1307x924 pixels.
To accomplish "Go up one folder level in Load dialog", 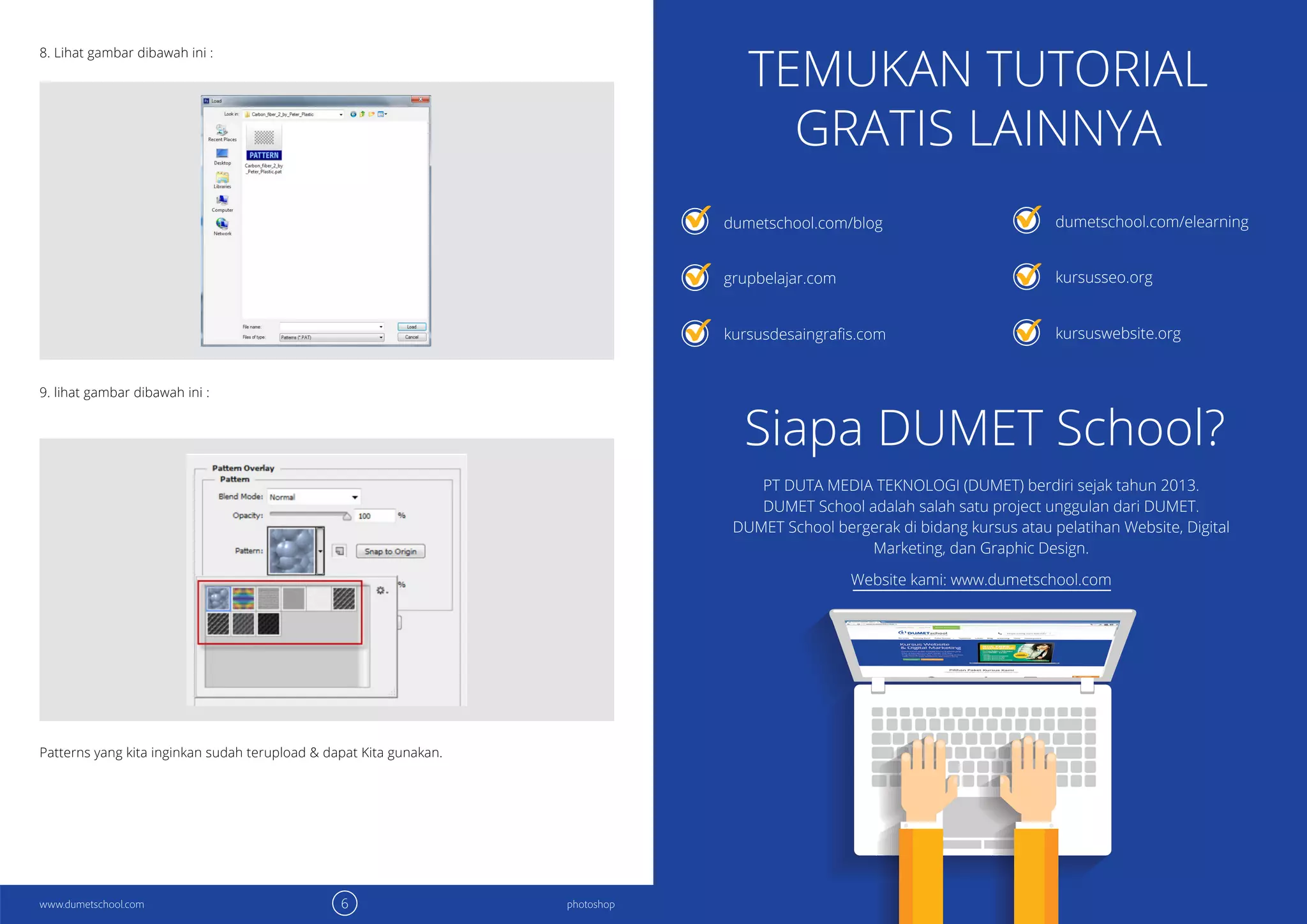I will [362, 114].
